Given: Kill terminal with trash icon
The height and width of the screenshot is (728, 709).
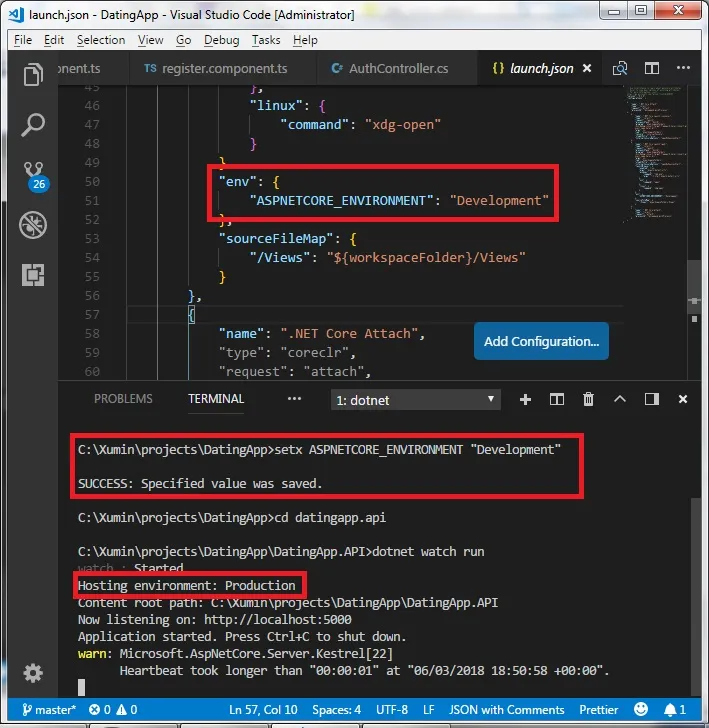Looking at the screenshot, I should pos(588,399).
